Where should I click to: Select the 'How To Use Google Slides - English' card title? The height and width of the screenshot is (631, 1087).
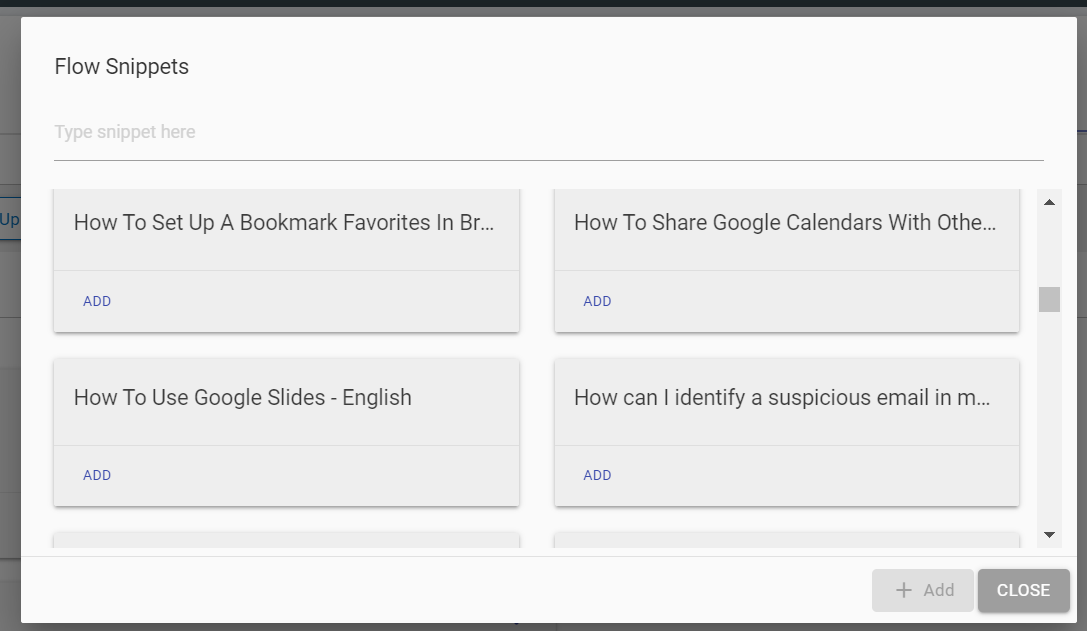[243, 398]
